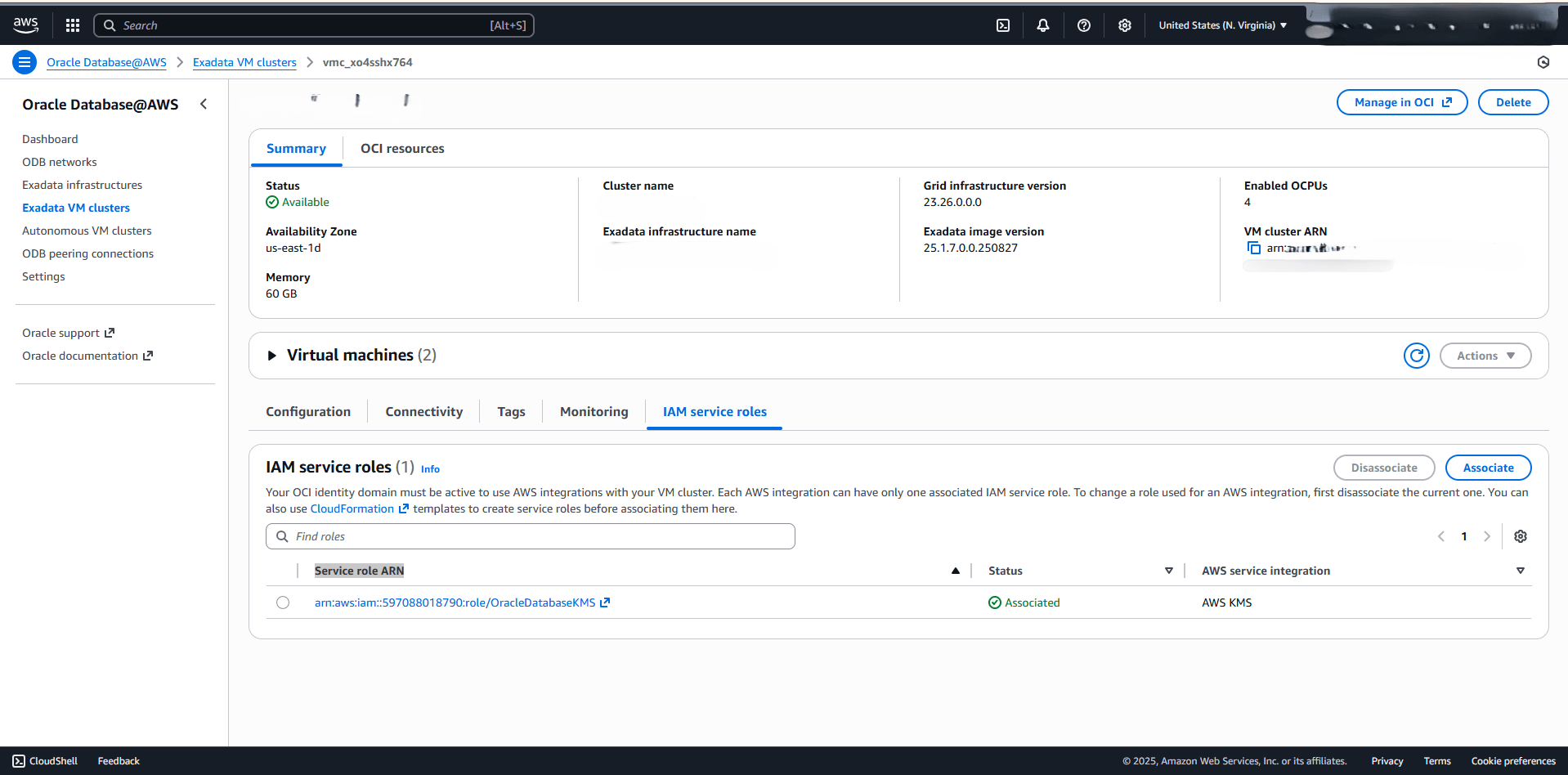Open the Monitoring tab
The image size is (1568, 775).
[594, 411]
